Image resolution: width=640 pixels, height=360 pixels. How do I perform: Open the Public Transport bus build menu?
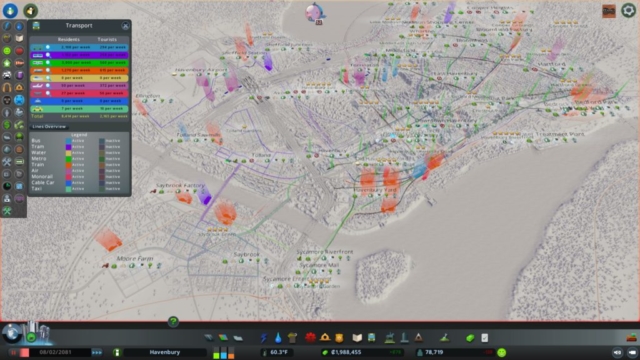(371, 338)
